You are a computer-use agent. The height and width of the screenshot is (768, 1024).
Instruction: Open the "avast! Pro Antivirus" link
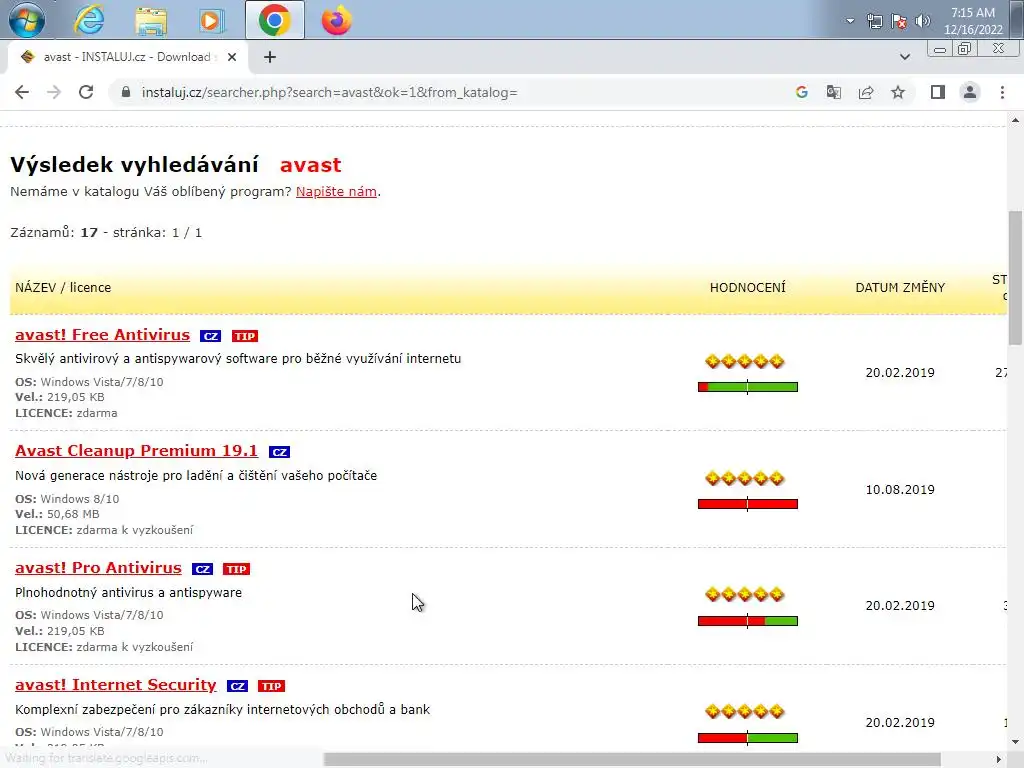[98, 568]
